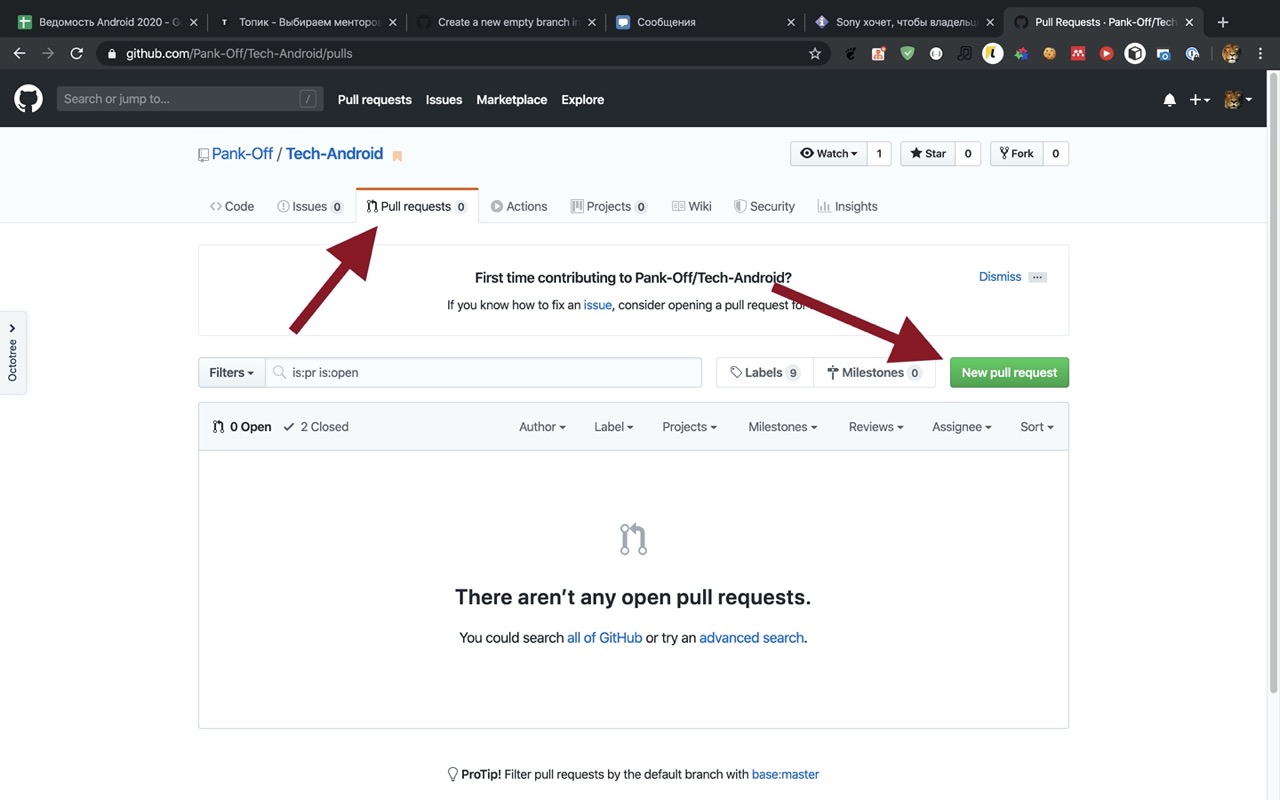Switch to the Sony хочет browser tab
This screenshot has height=800, width=1280.
click(906, 22)
